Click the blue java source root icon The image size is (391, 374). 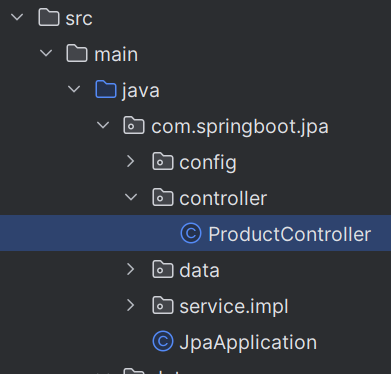(x=106, y=89)
